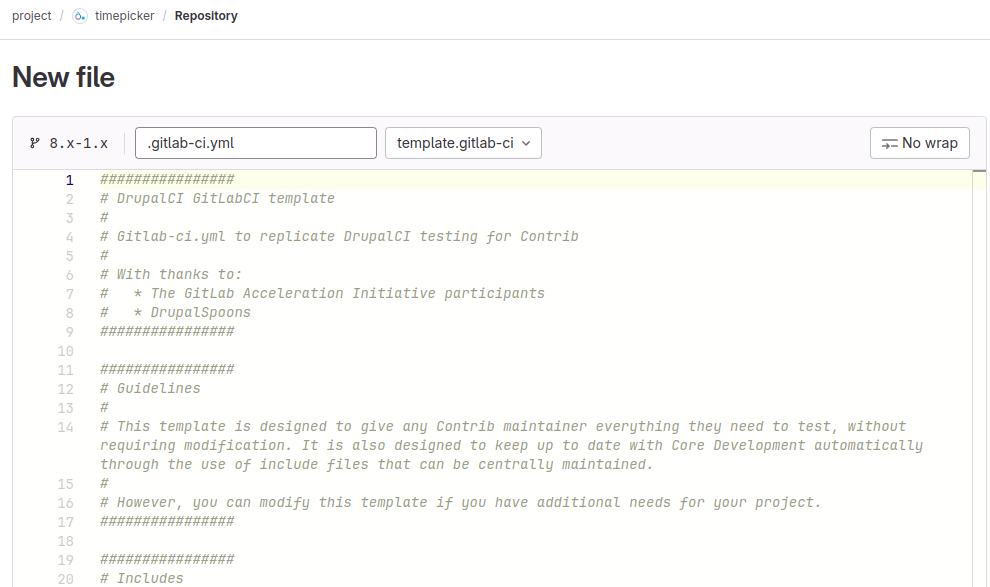Click the timepicker project avatar icon
990x587 pixels.
click(80, 16)
